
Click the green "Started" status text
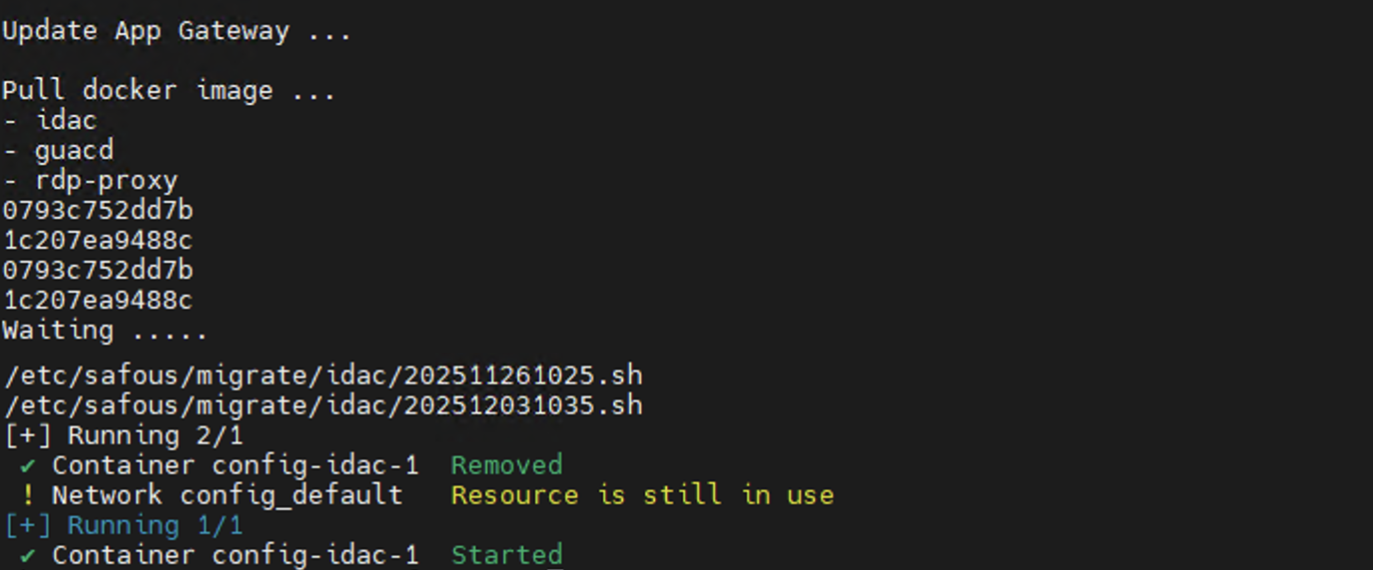506,556
